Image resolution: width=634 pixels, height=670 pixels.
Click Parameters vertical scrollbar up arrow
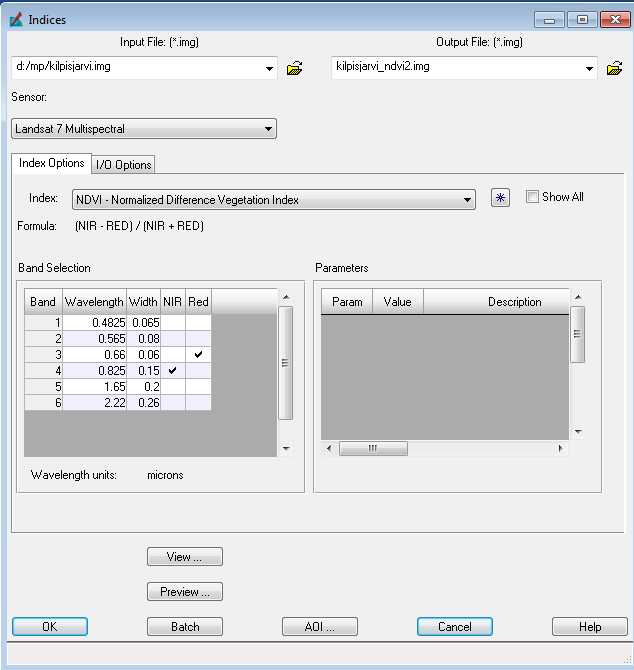(x=578, y=297)
